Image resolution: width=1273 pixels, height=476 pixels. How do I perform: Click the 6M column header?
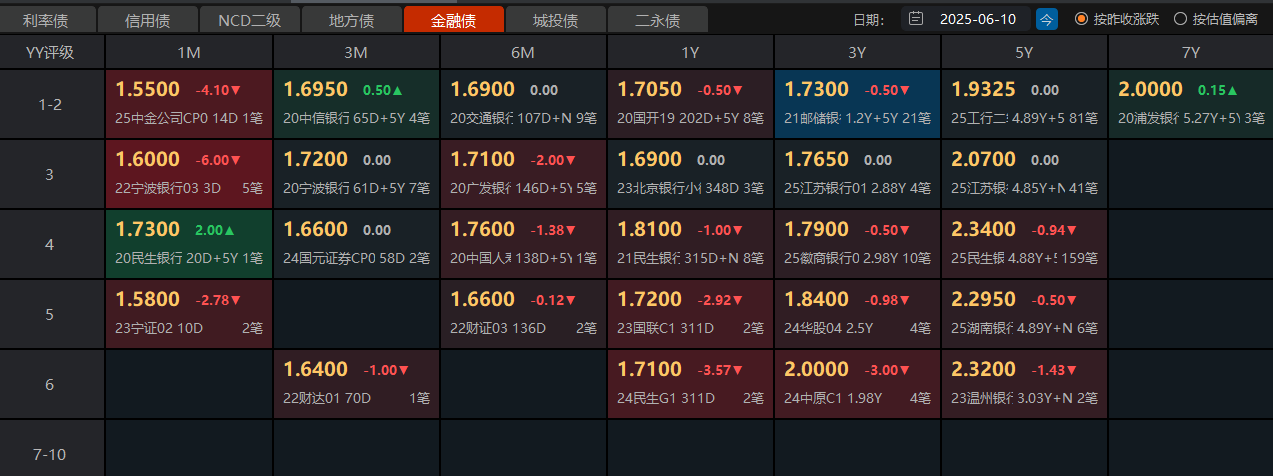(x=523, y=52)
